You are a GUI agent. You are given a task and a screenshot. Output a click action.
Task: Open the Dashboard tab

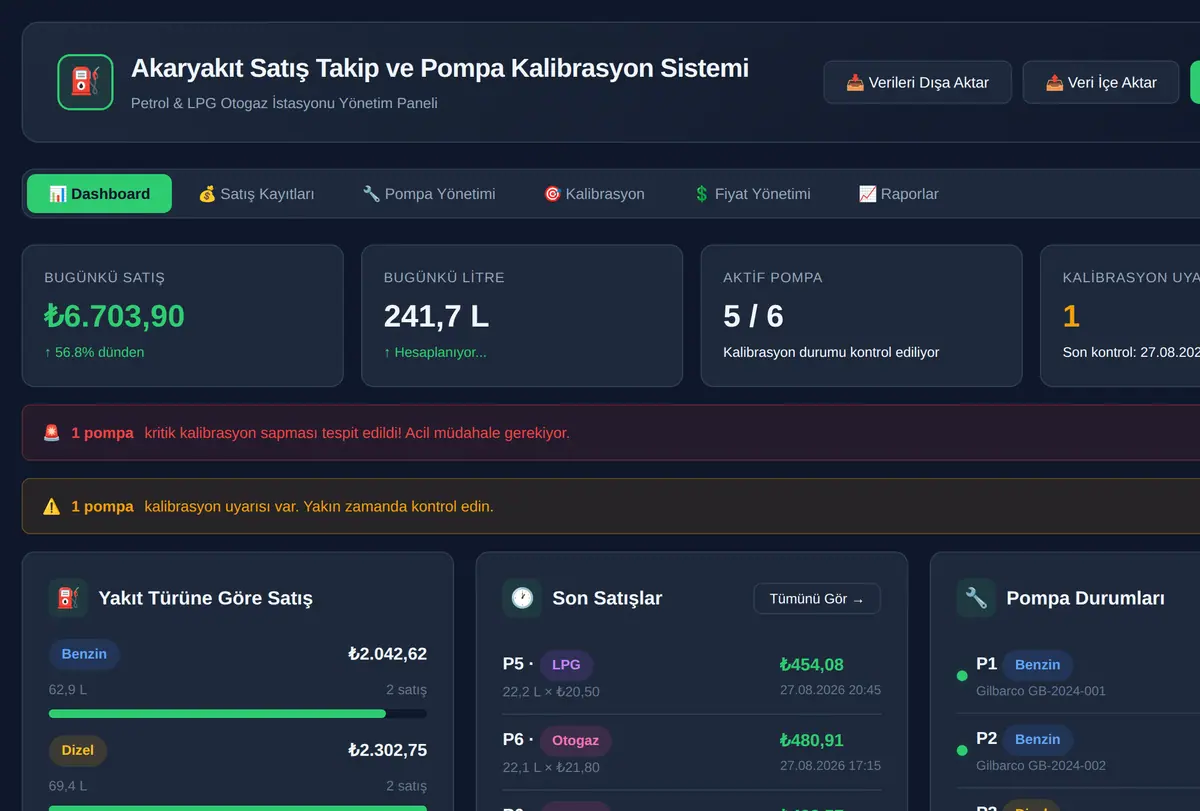pos(99,194)
